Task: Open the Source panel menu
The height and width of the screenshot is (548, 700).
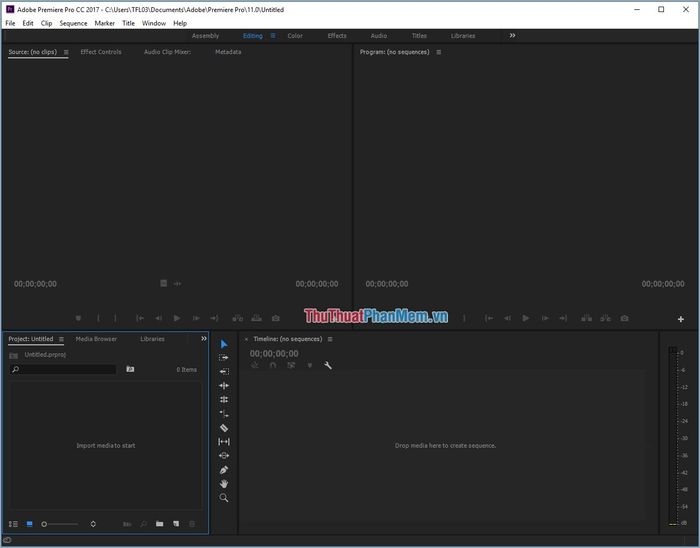Action: [x=66, y=52]
